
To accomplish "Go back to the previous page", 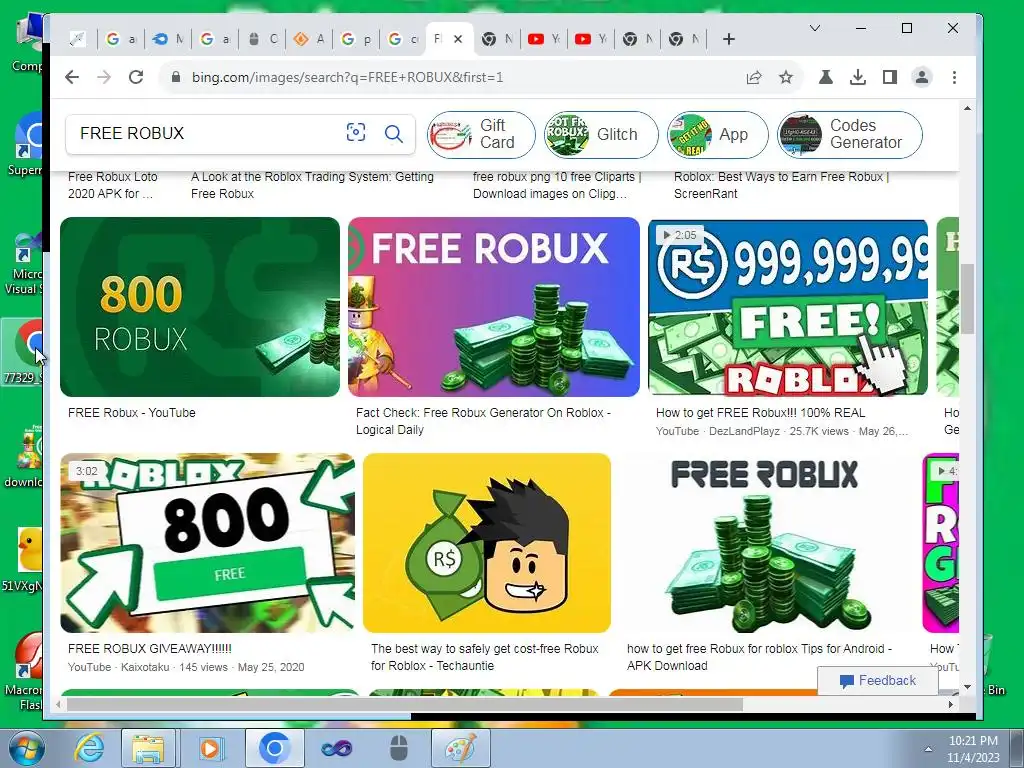I will click(x=72, y=77).
